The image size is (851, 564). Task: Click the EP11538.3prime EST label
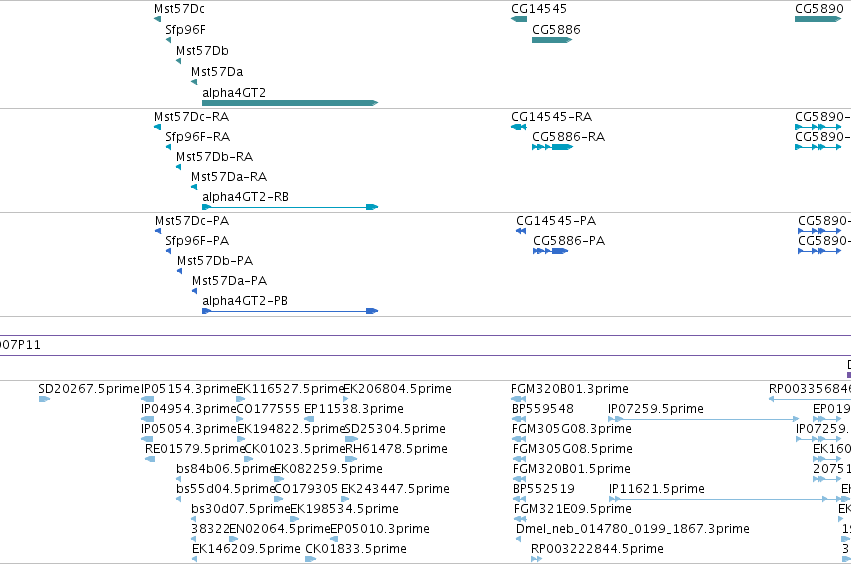click(353, 409)
